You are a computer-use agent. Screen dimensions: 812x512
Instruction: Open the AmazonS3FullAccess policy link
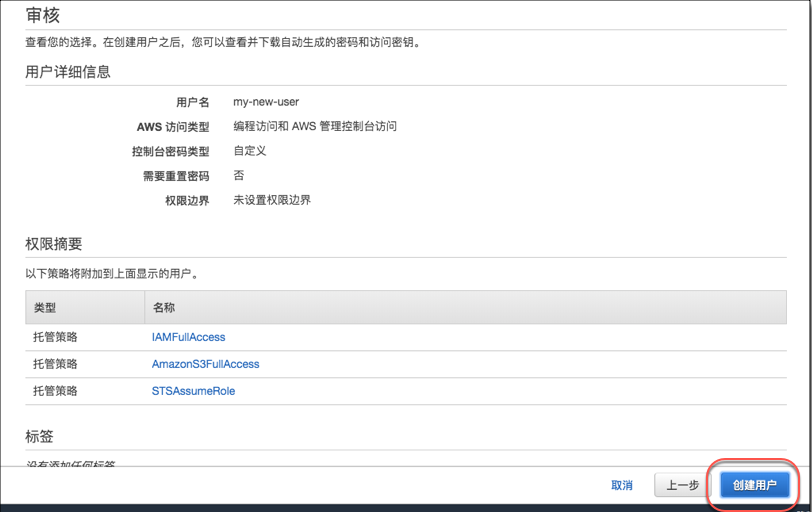click(x=205, y=364)
